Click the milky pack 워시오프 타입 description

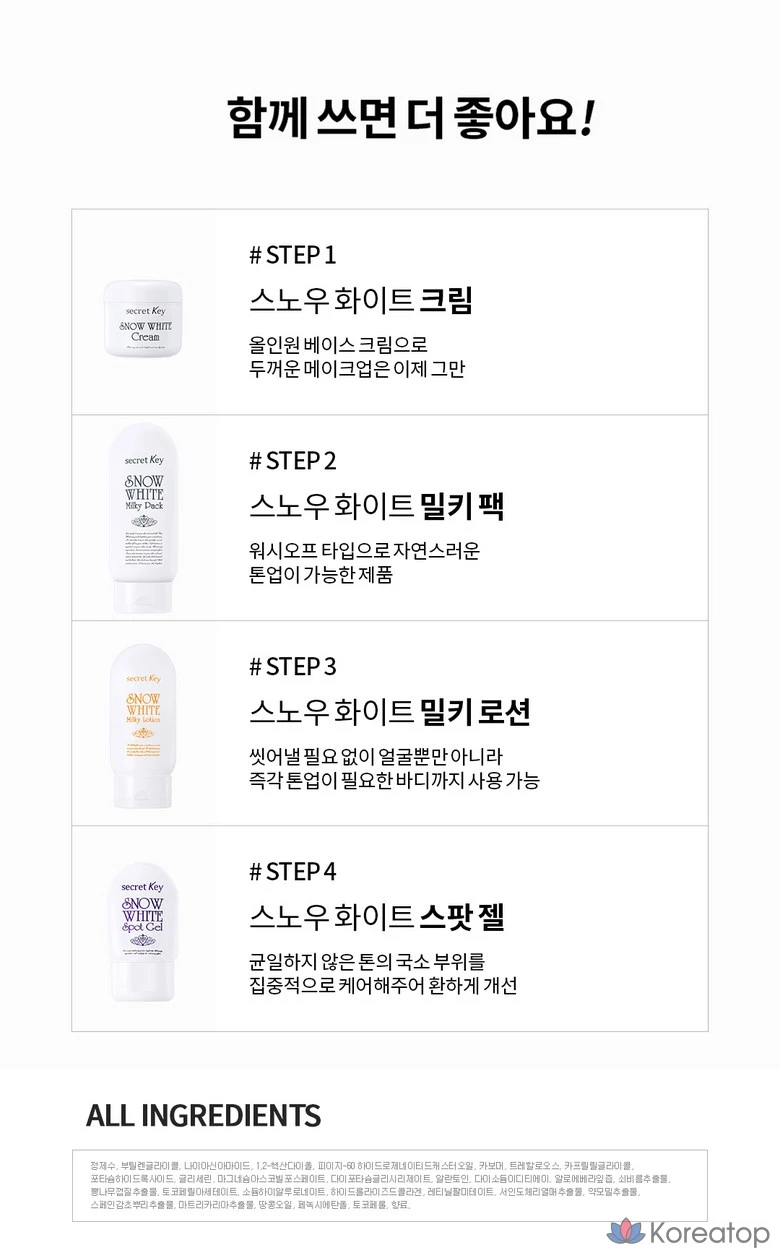click(364, 562)
